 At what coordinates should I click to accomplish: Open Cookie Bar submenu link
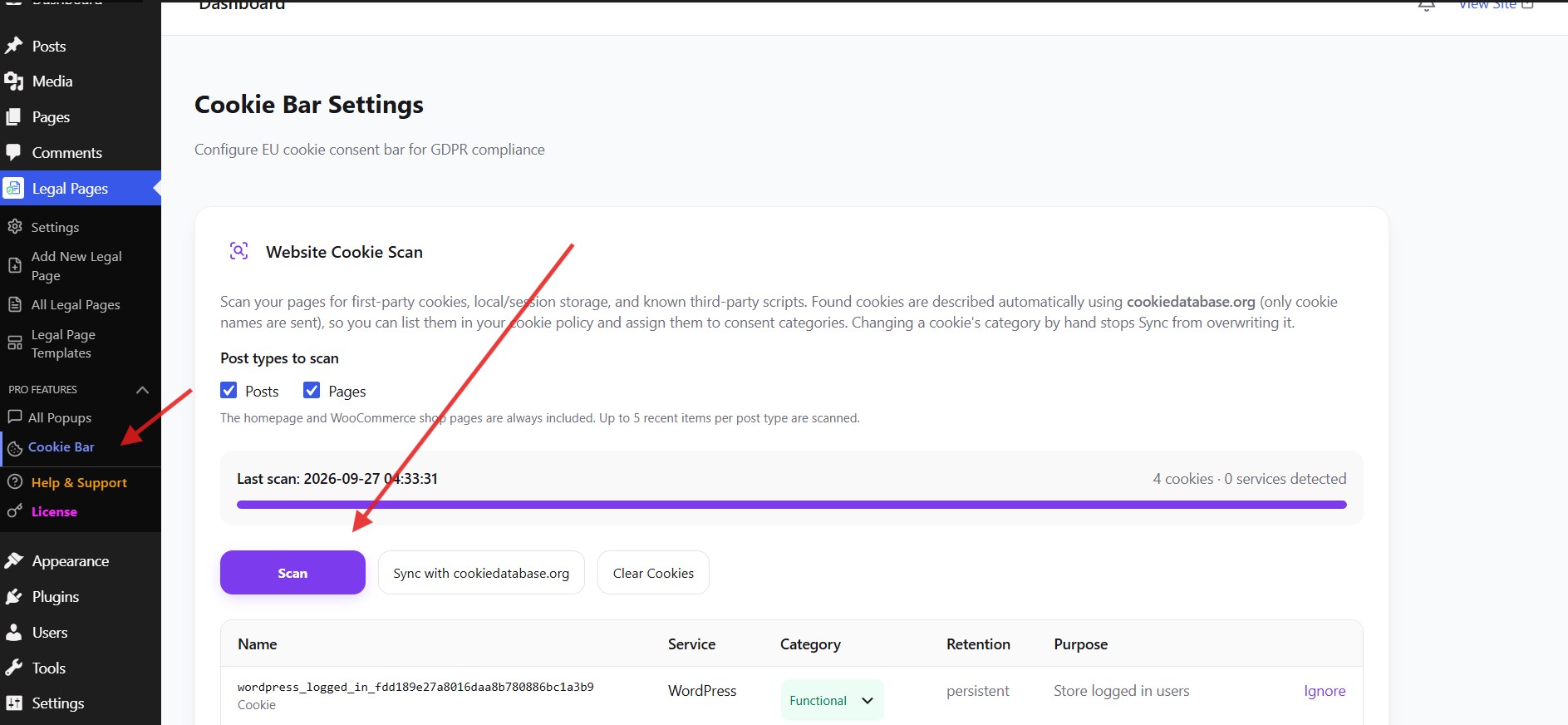point(61,447)
